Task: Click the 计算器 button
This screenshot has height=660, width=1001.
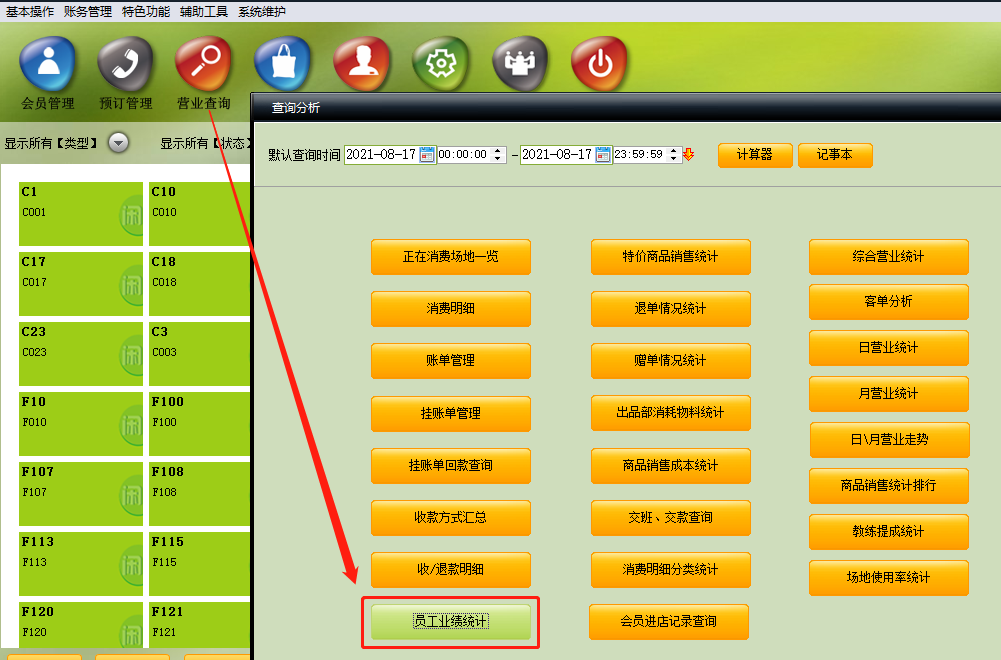Action: [x=755, y=155]
